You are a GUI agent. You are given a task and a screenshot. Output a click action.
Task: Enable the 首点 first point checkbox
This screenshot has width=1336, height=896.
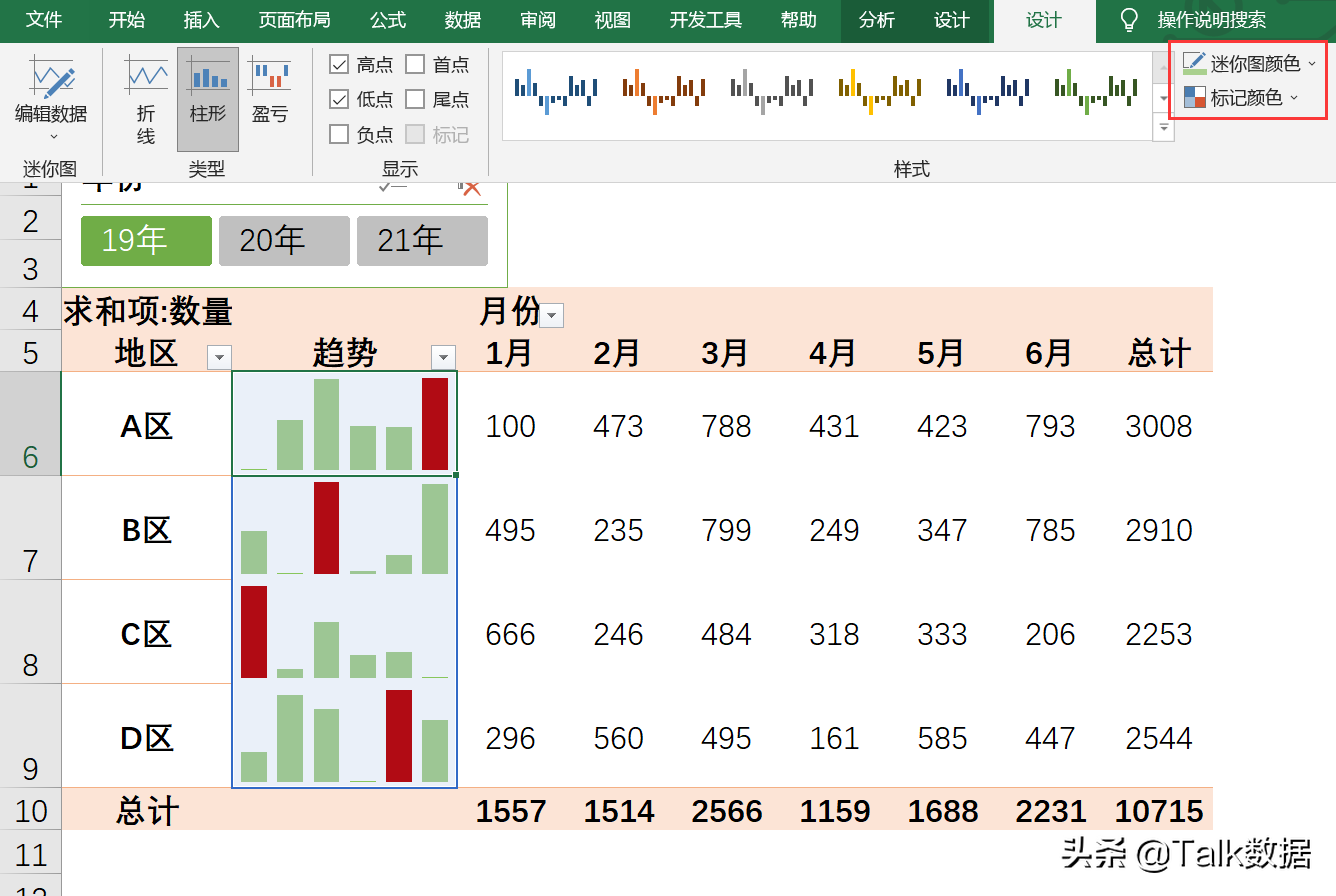415,65
